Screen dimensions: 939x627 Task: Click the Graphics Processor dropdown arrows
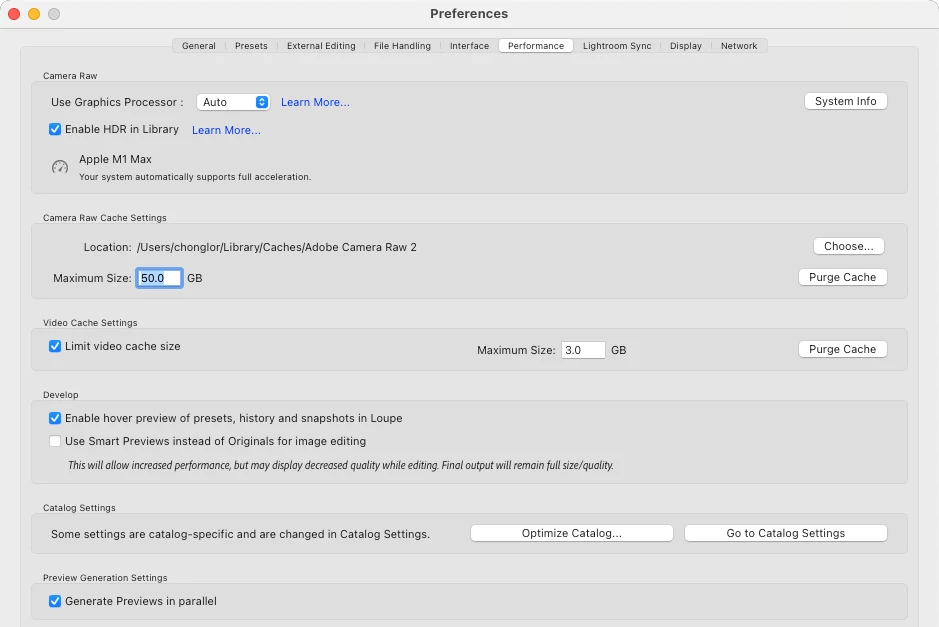262,102
